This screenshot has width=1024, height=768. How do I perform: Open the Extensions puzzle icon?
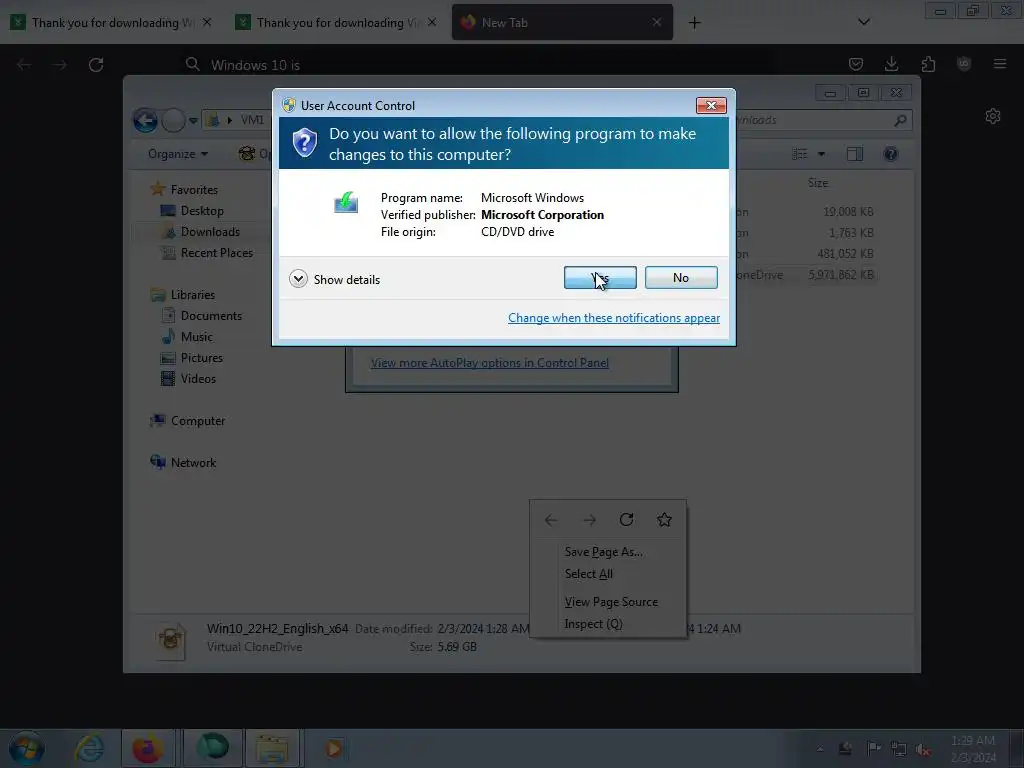pyautogui.click(x=928, y=64)
